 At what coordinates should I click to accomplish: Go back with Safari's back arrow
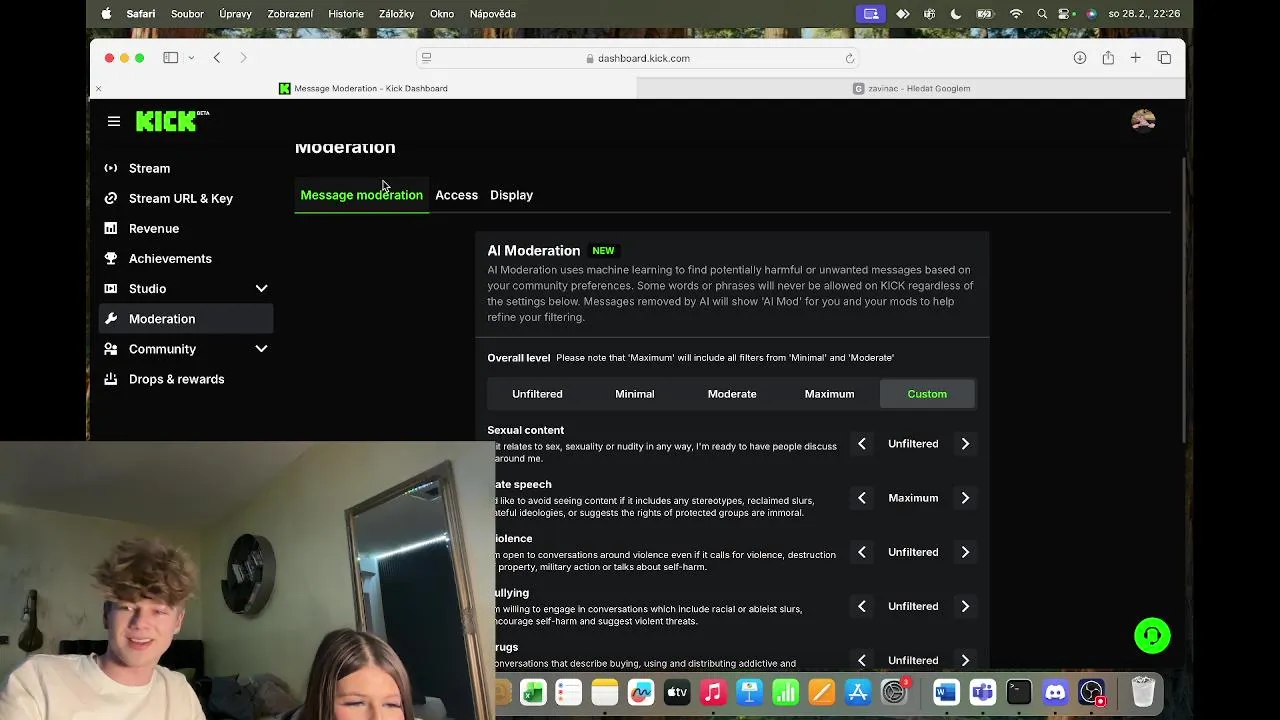(217, 58)
